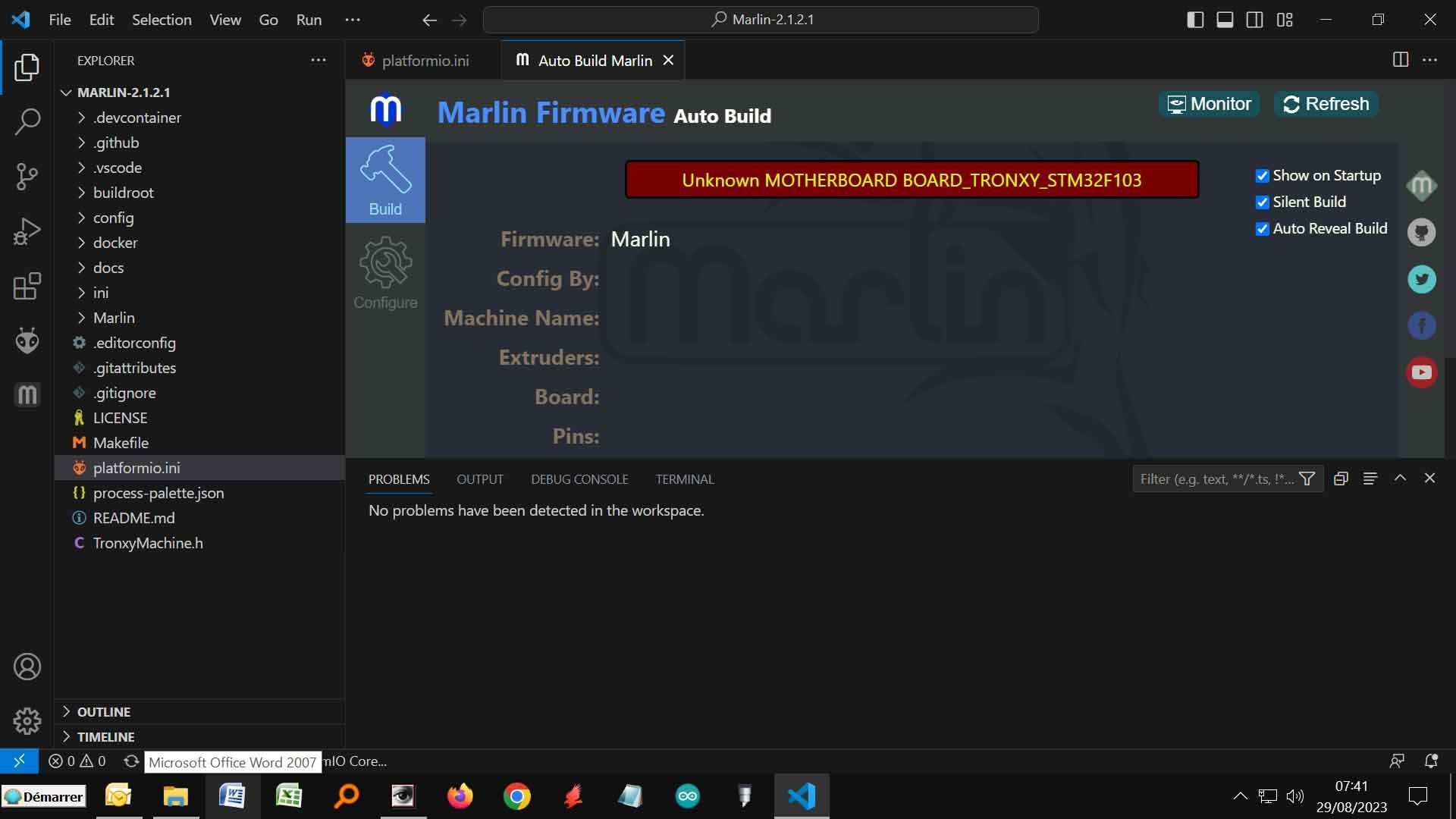
Task: Open the problems filter funnel options
Action: [1307, 479]
